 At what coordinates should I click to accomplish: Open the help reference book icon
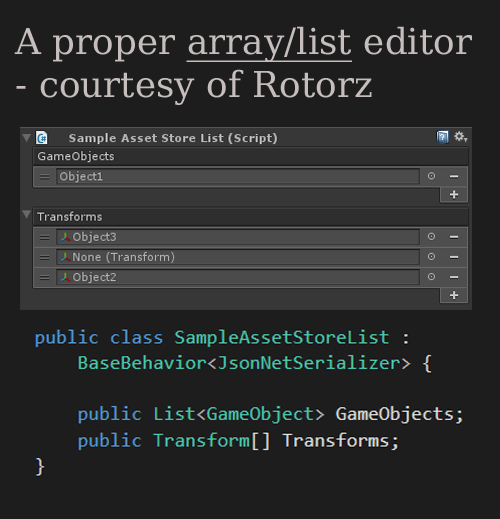point(443,137)
